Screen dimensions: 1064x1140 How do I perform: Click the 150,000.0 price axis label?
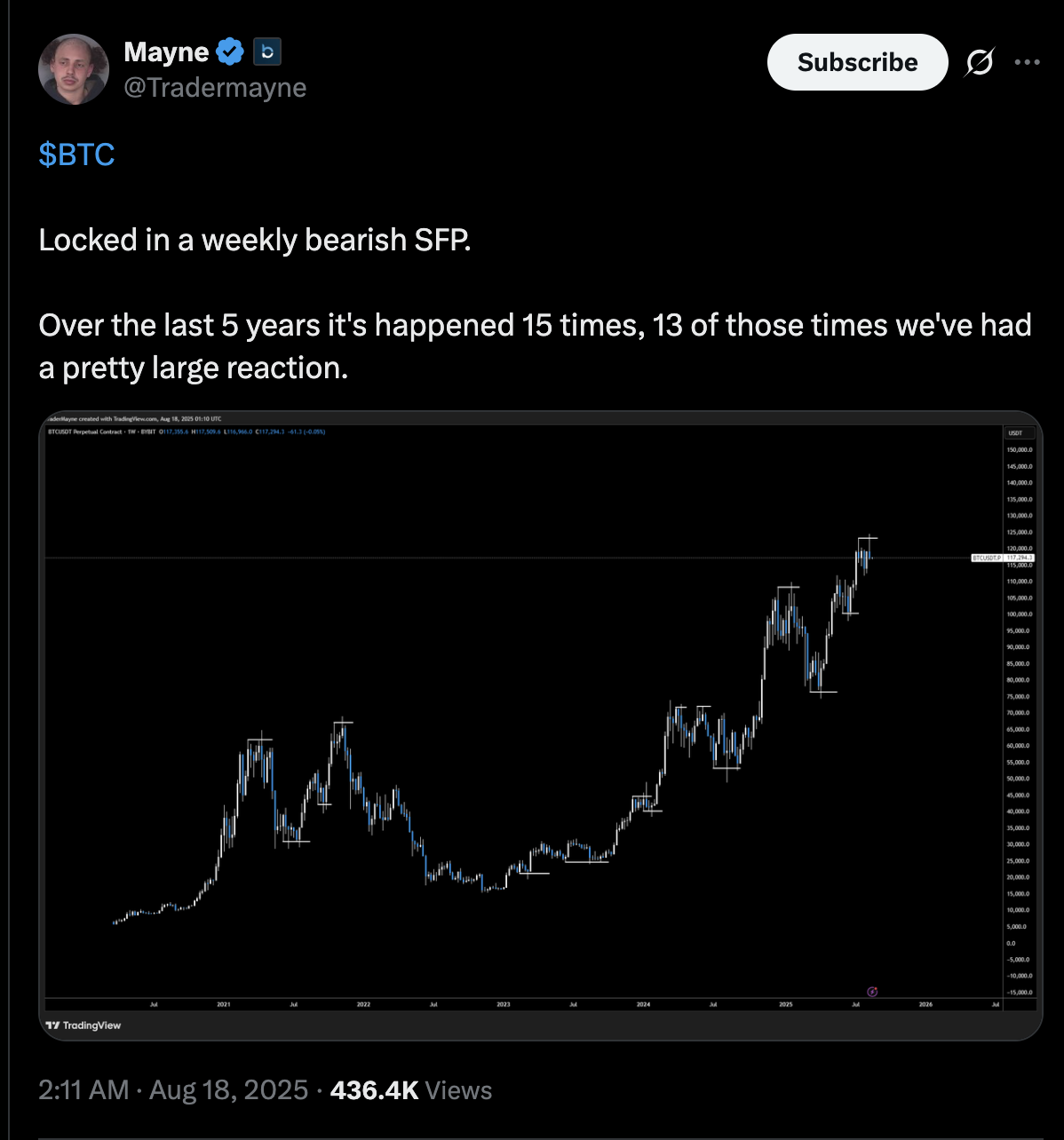1019,450
